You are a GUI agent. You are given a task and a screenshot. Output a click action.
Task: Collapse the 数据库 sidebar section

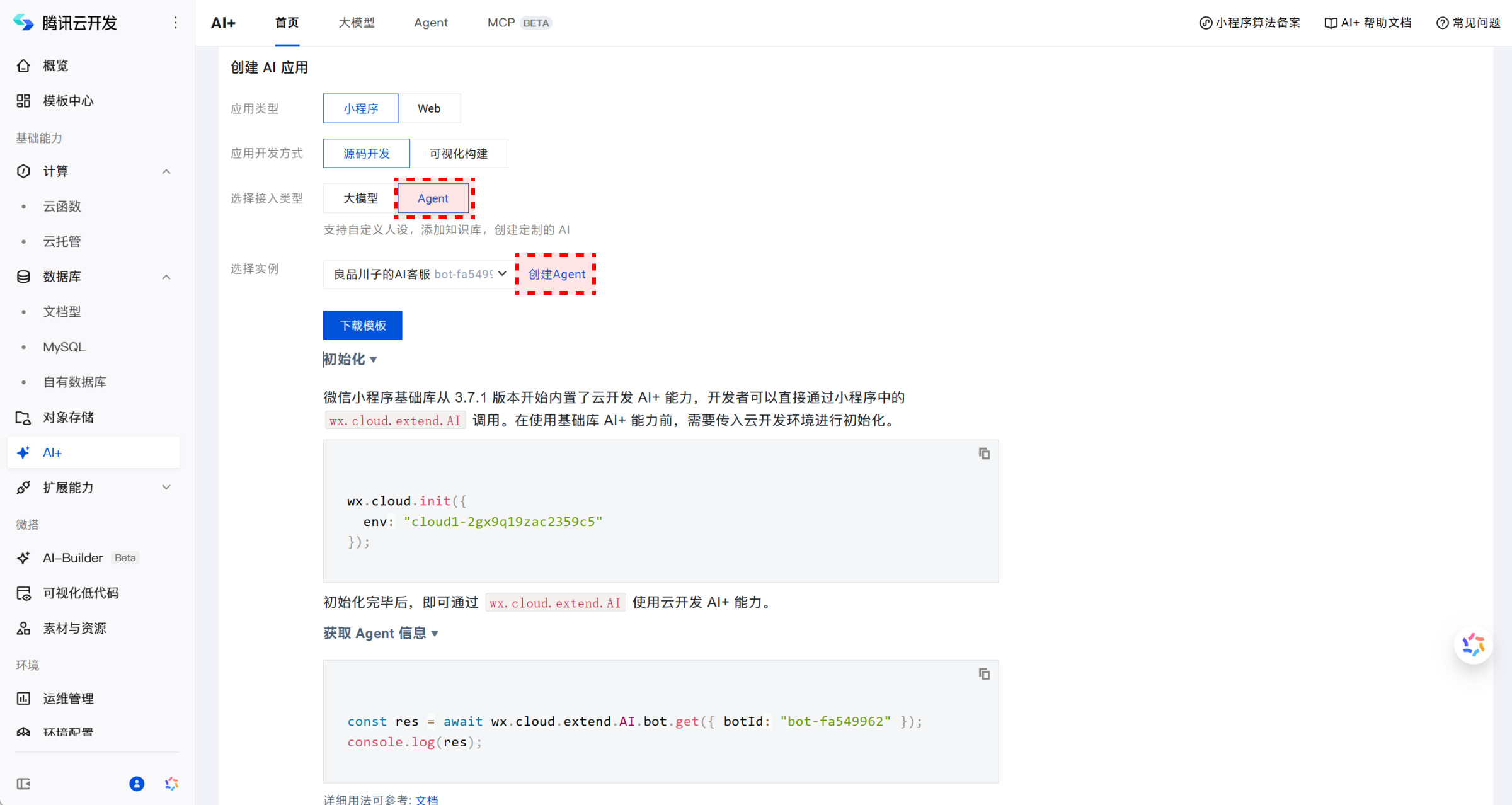click(166, 277)
